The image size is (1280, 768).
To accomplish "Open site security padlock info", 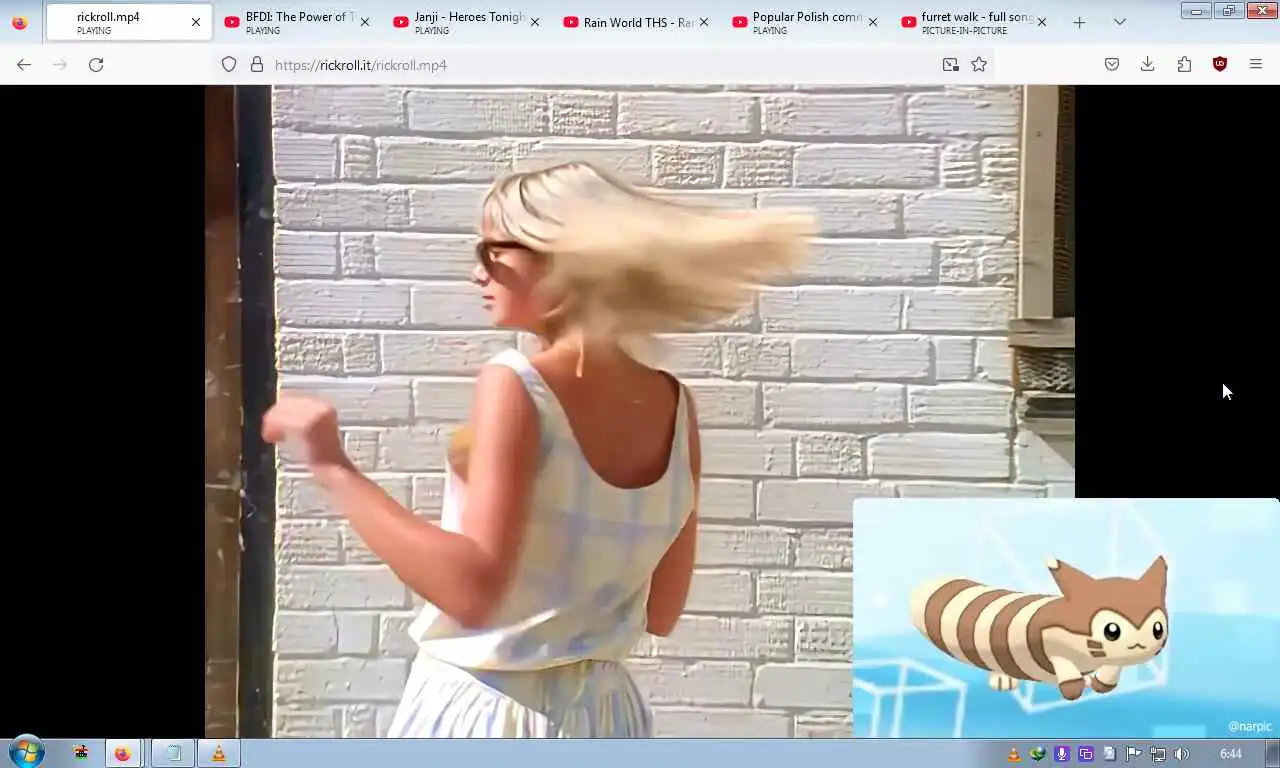I will click(x=257, y=65).
